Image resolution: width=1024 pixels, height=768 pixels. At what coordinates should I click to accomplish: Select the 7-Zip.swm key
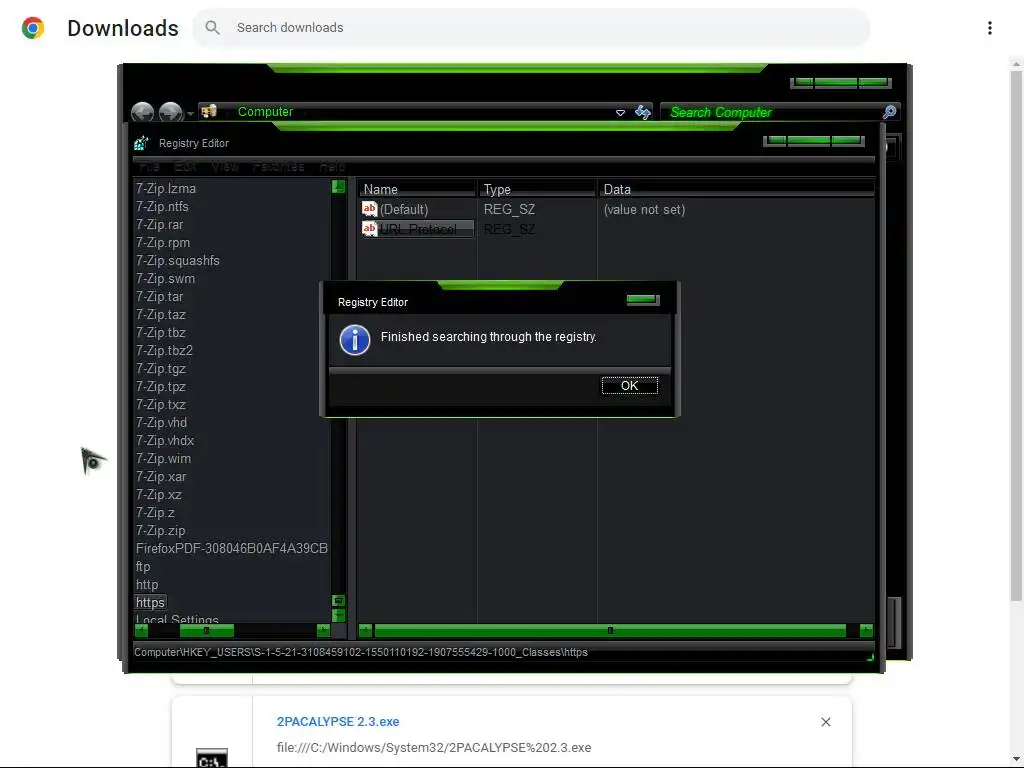point(165,279)
